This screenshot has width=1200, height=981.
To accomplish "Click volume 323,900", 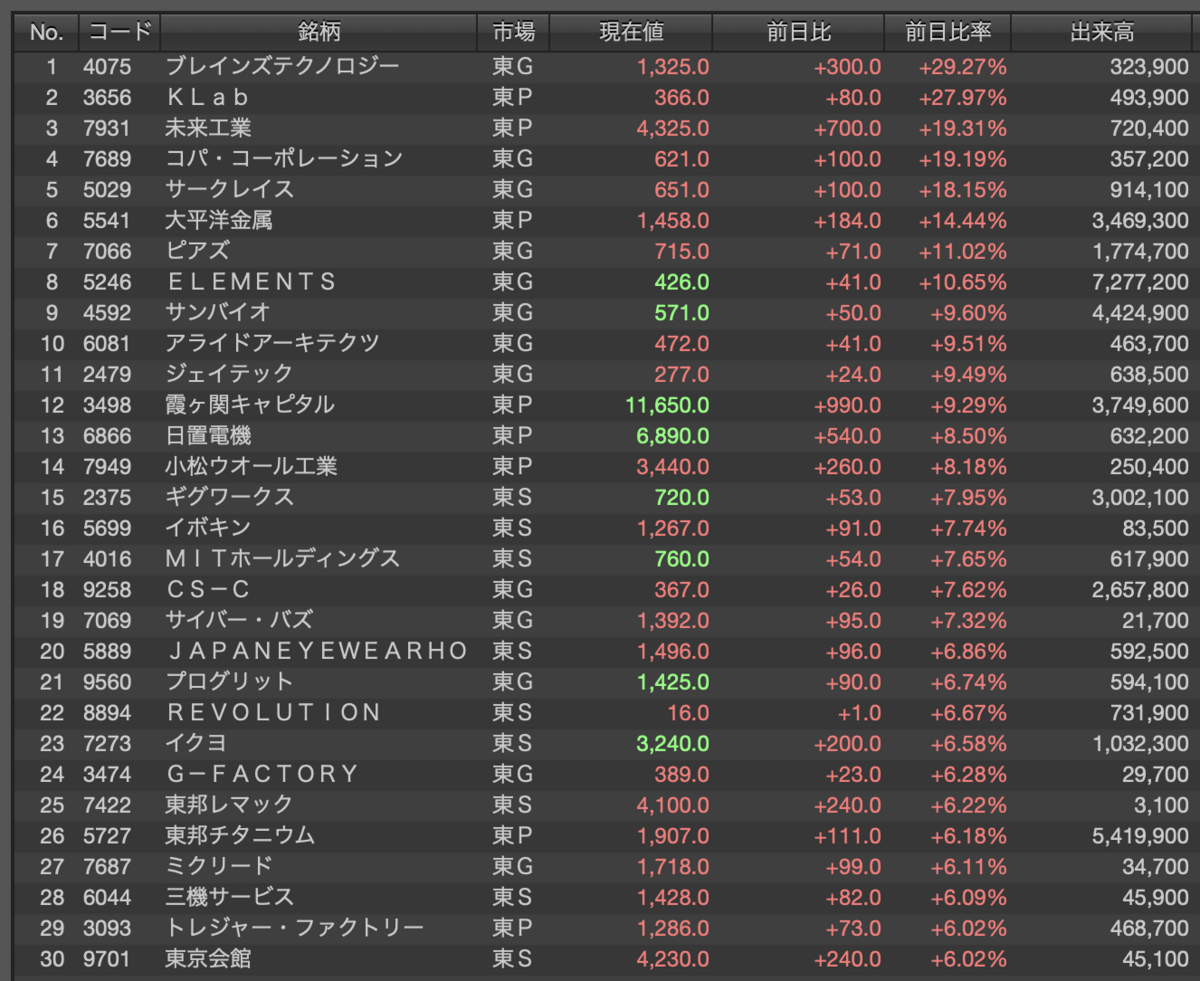I will coord(1149,67).
